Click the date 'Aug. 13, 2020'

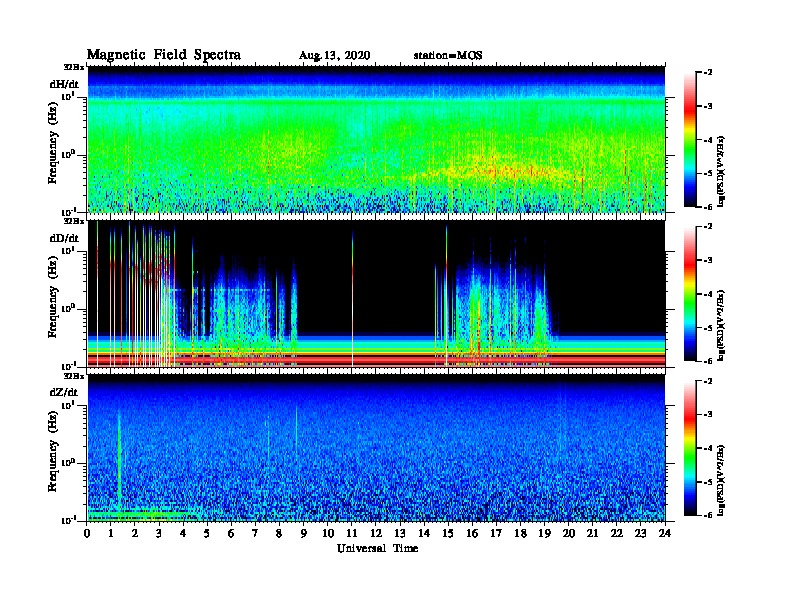point(334,56)
